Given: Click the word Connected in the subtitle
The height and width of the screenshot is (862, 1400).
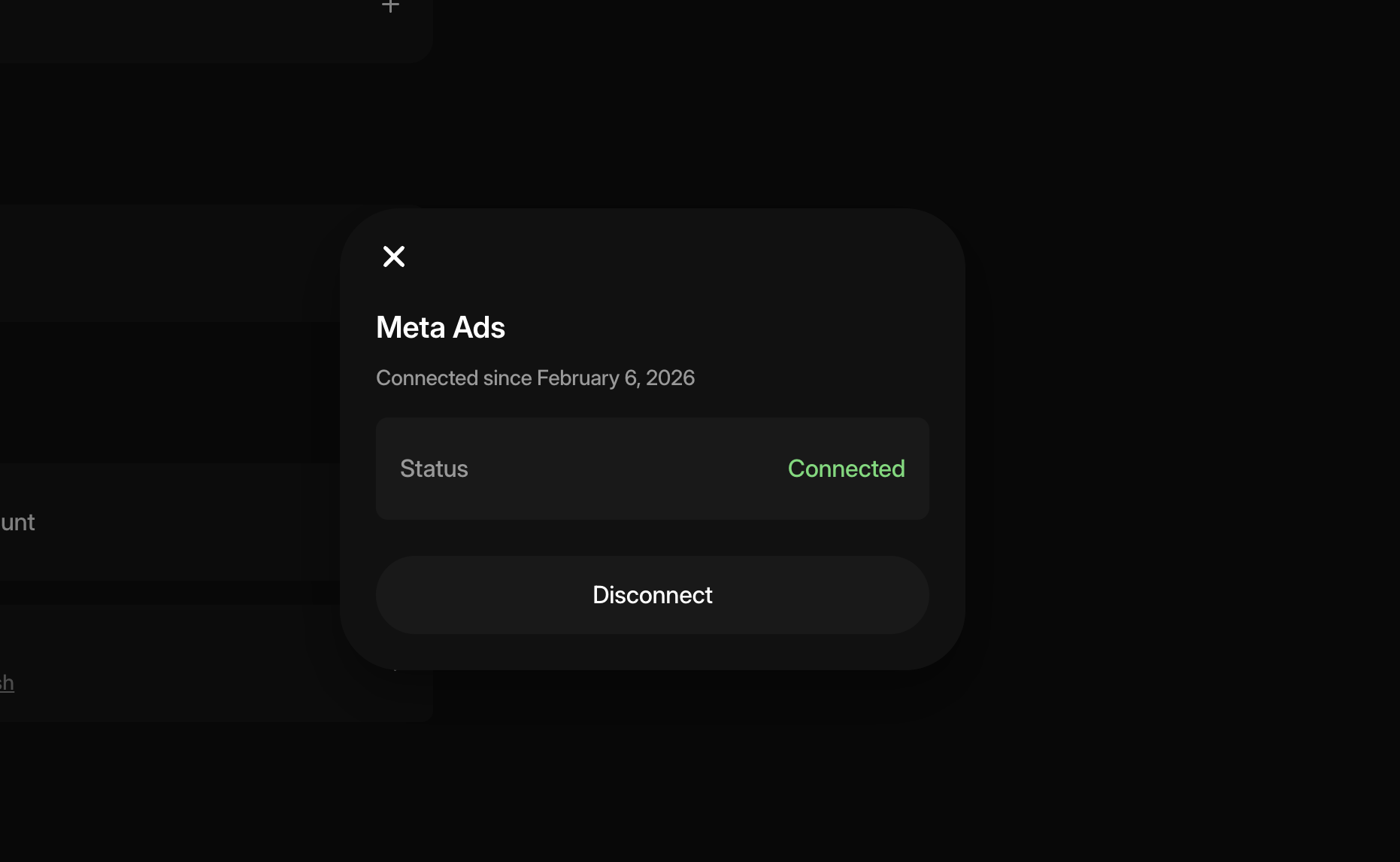Looking at the screenshot, I should click(x=426, y=378).
